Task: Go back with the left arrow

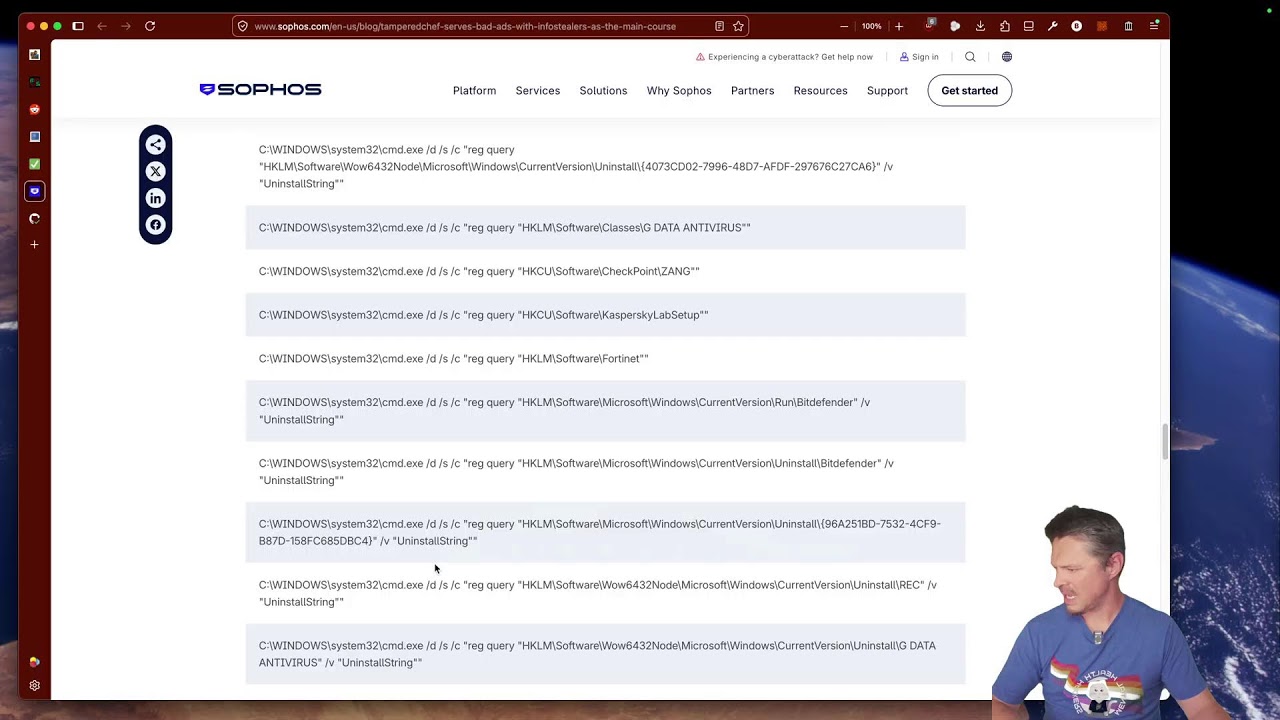Action: [x=102, y=26]
